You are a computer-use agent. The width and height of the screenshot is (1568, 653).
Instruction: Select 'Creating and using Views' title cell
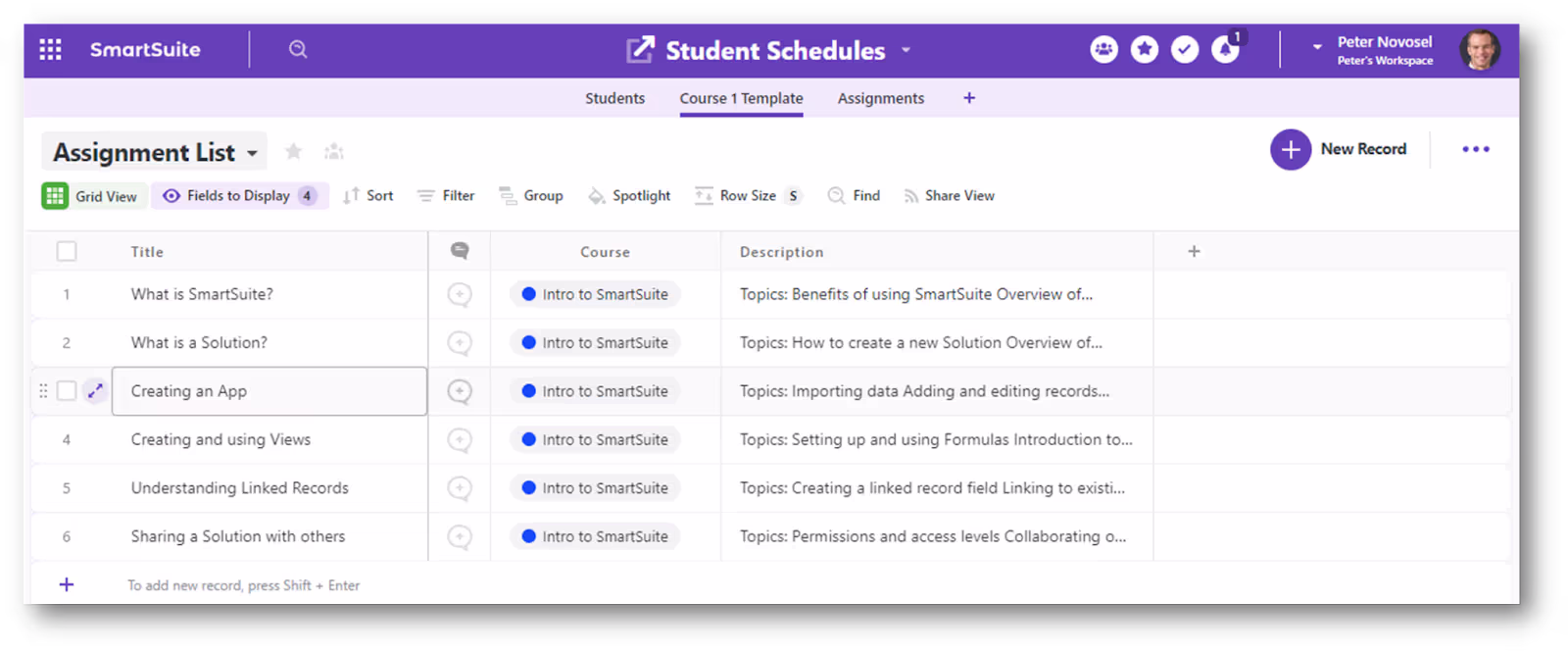click(269, 440)
